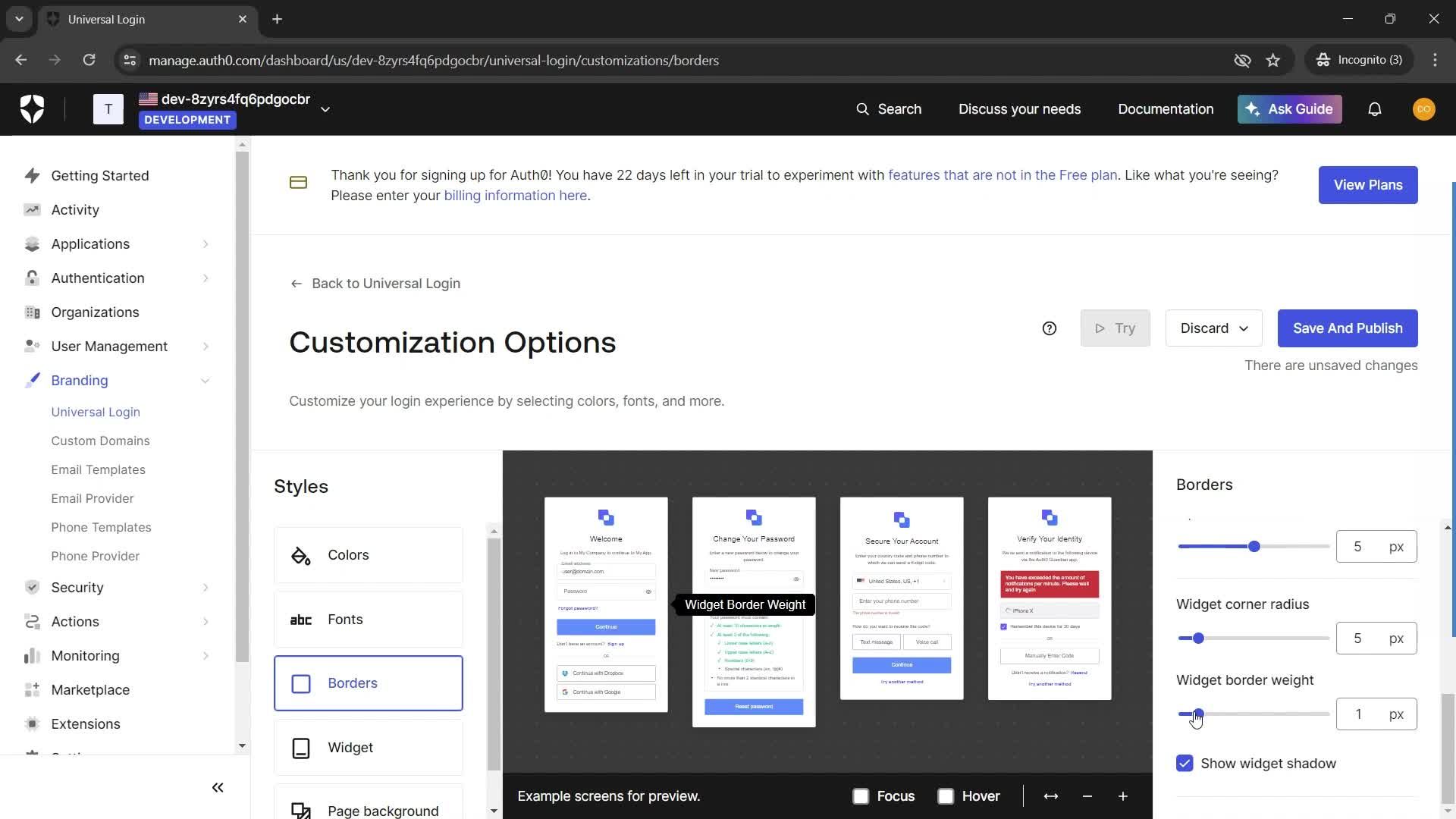Click the Organizations building icon

tap(32, 312)
